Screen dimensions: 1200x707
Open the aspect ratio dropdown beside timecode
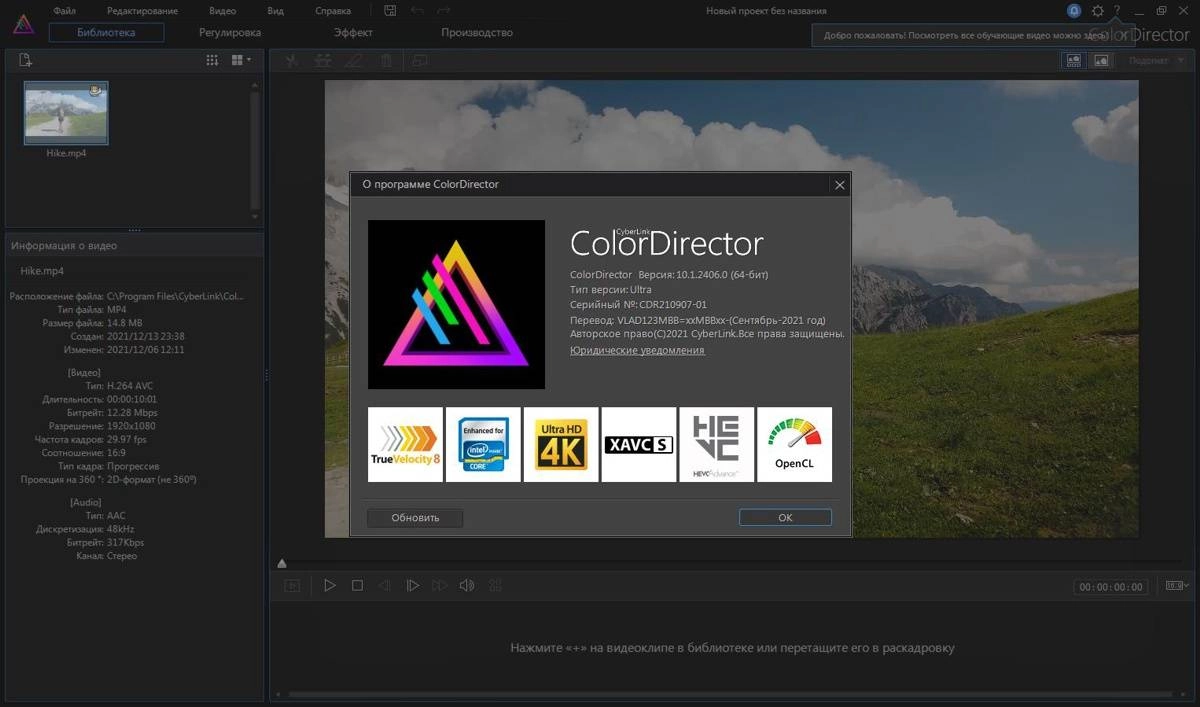[1176, 586]
